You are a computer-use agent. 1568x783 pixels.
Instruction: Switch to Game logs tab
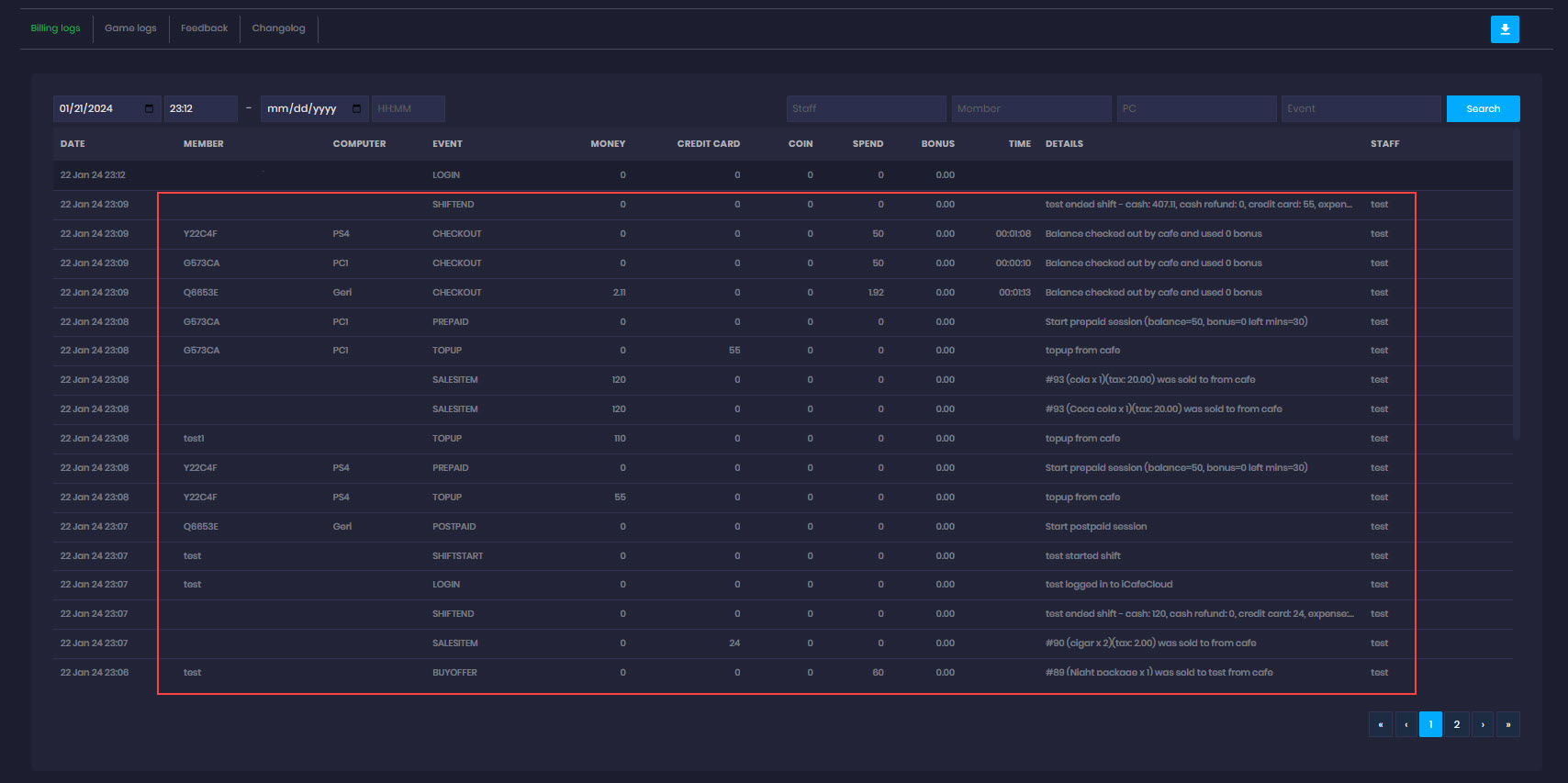130,28
